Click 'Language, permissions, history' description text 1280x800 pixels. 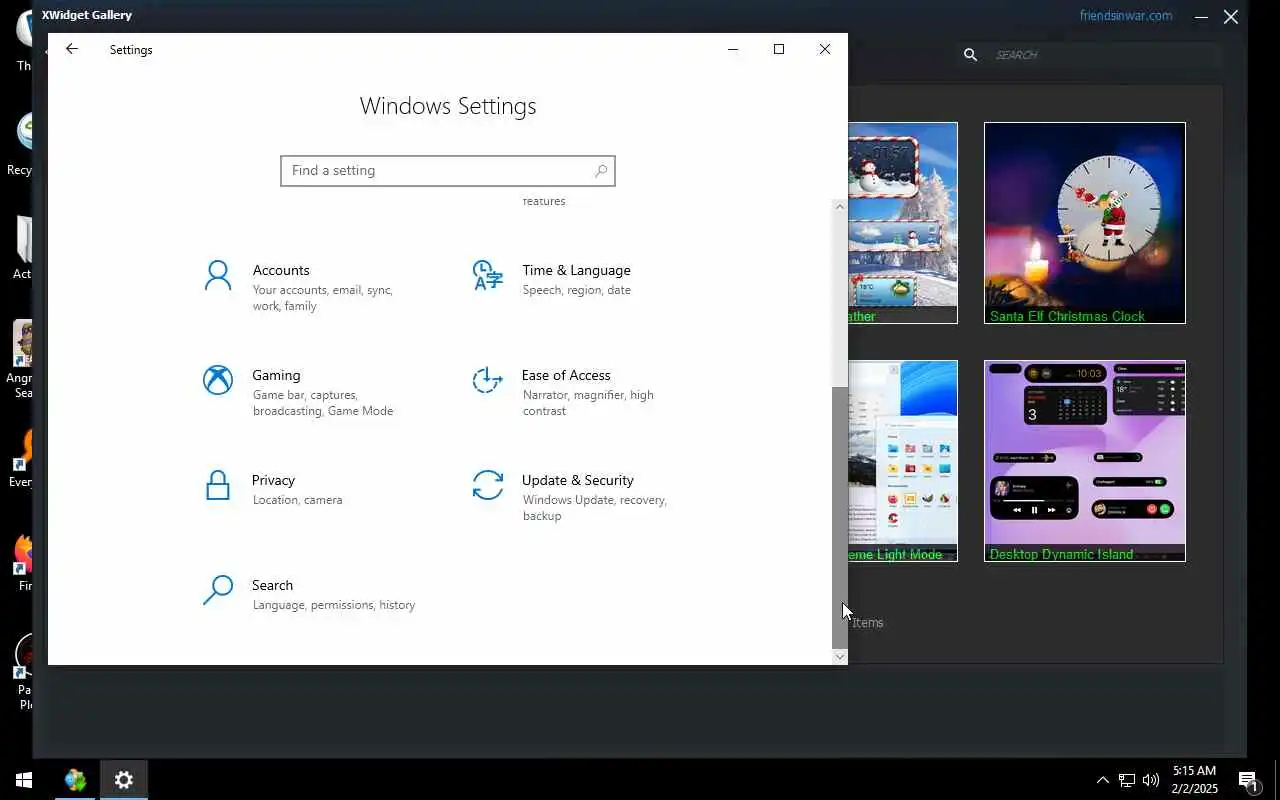click(x=334, y=605)
